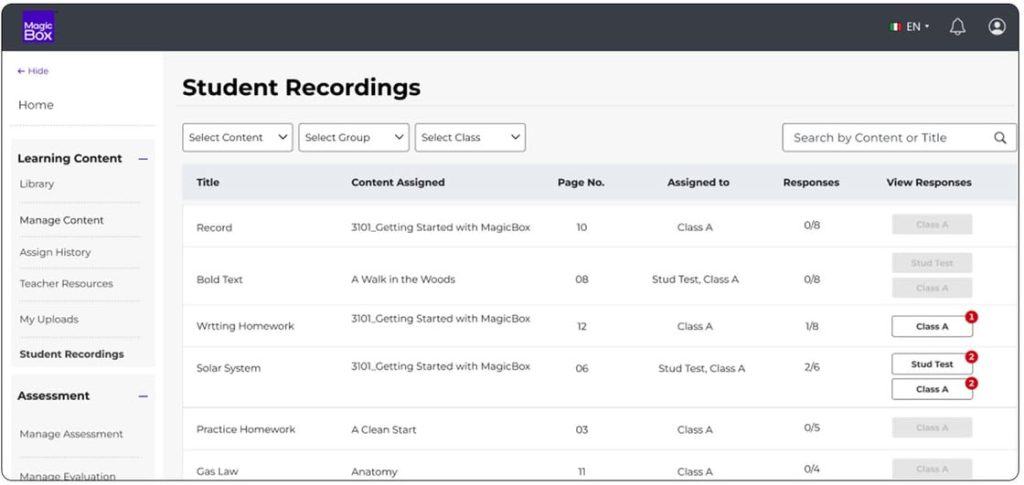Collapse the Learning Content section

143,159
